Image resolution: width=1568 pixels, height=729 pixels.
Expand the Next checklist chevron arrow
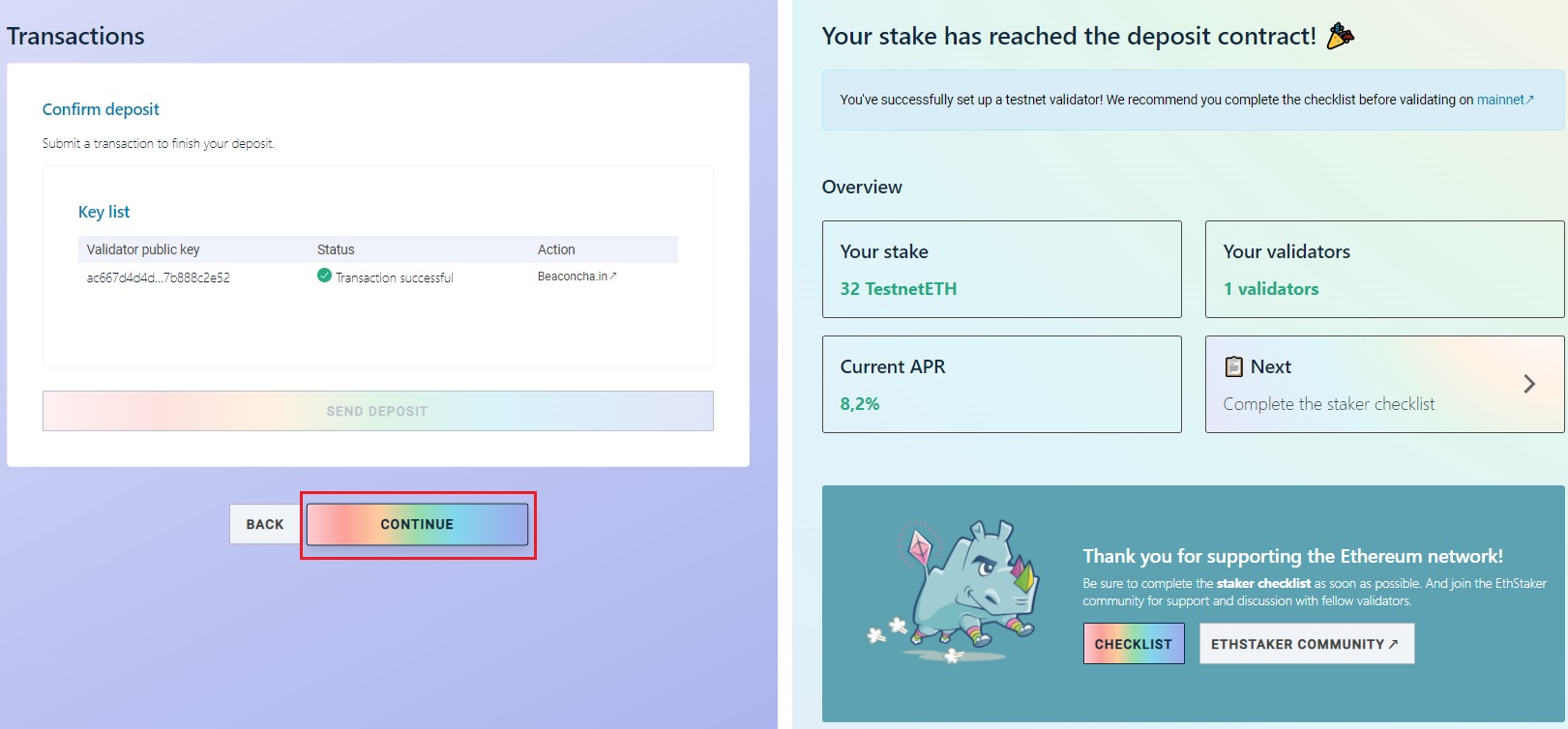coord(1529,384)
